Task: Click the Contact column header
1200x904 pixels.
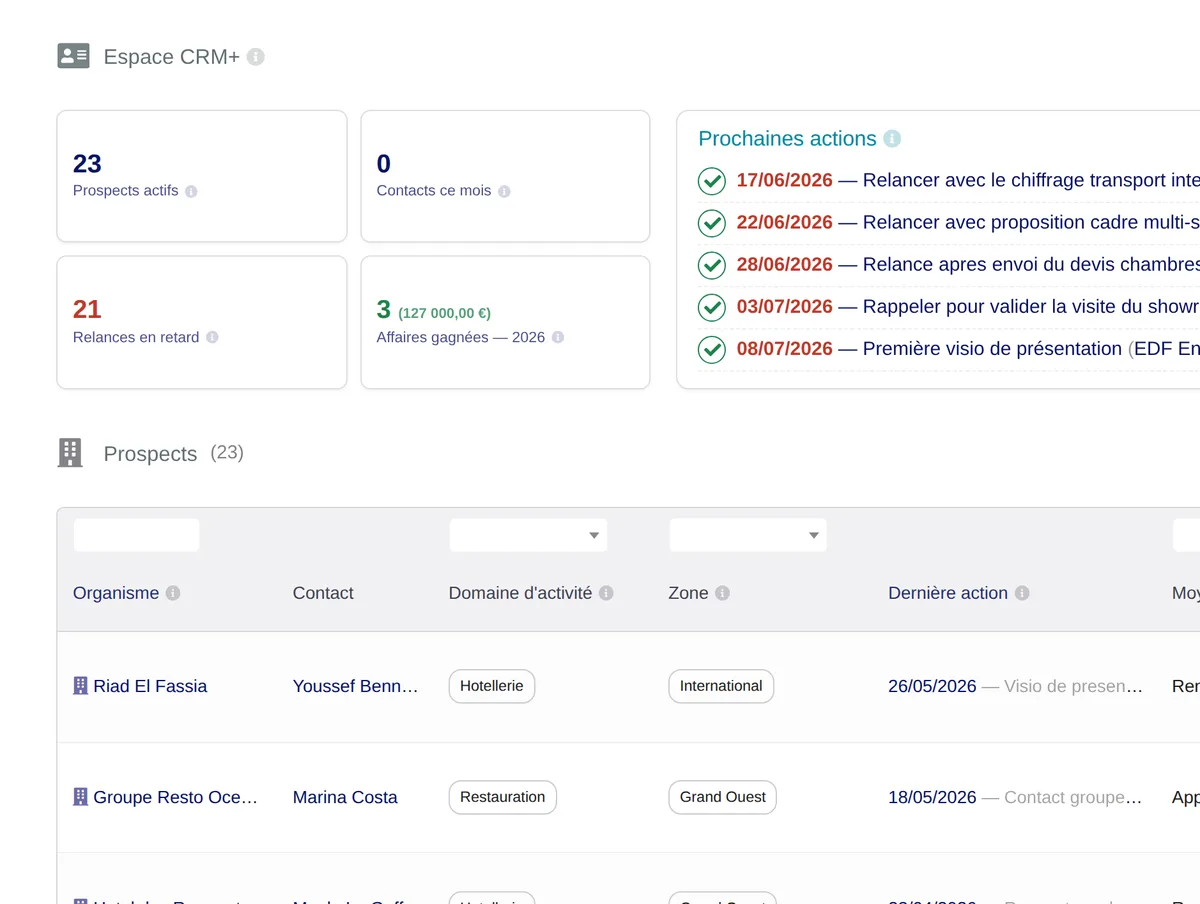Action: (323, 593)
